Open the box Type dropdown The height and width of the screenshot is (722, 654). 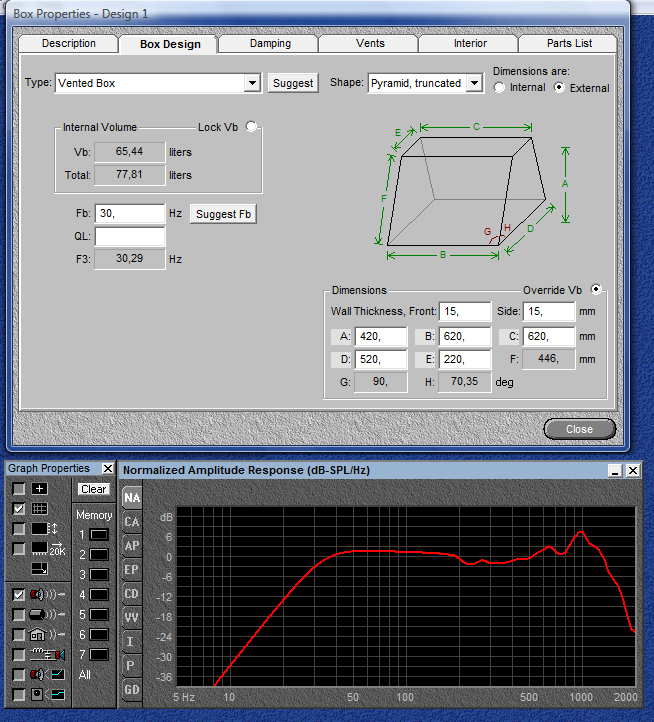pos(252,83)
